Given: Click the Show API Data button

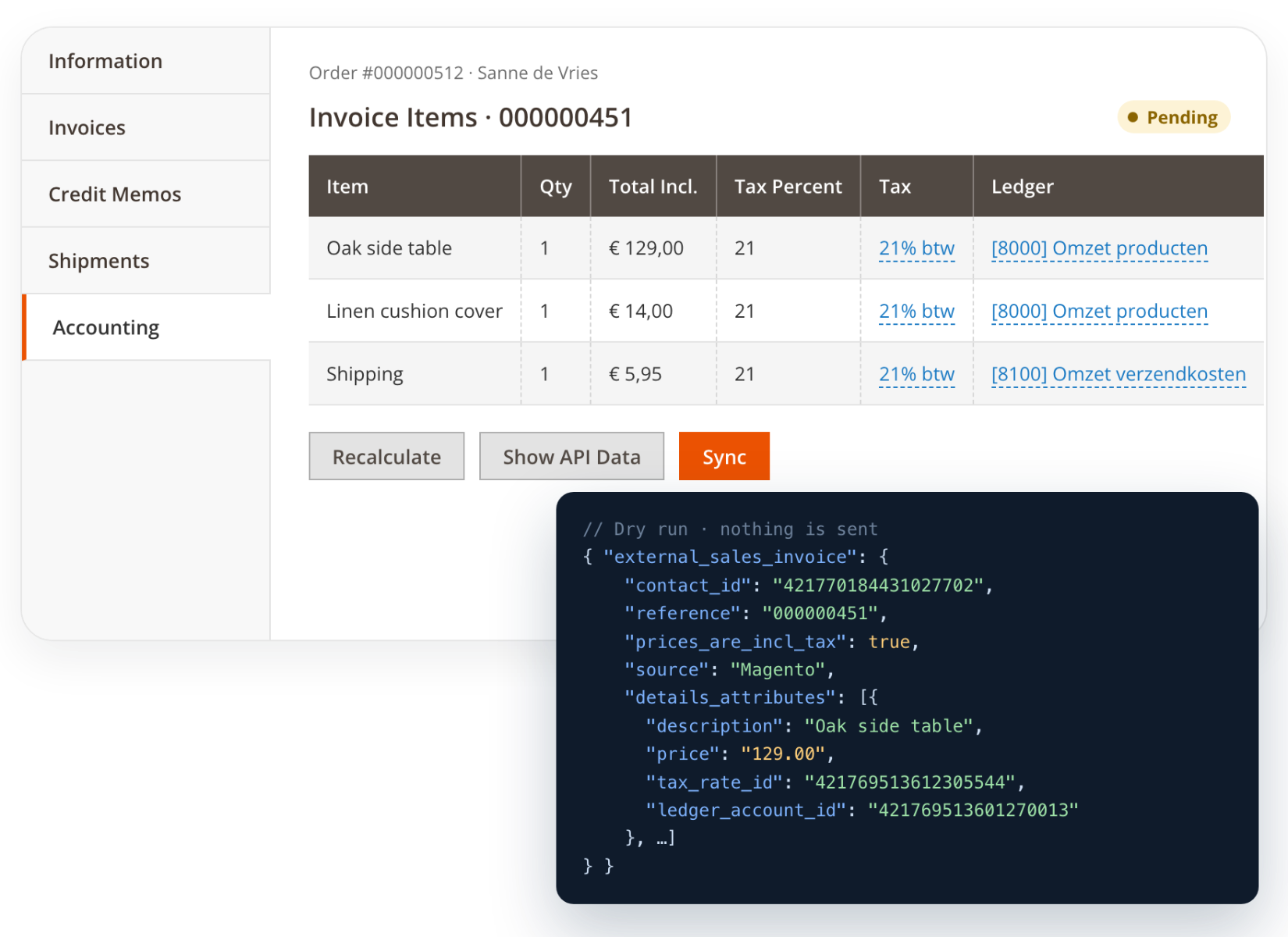Looking at the screenshot, I should point(571,456).
